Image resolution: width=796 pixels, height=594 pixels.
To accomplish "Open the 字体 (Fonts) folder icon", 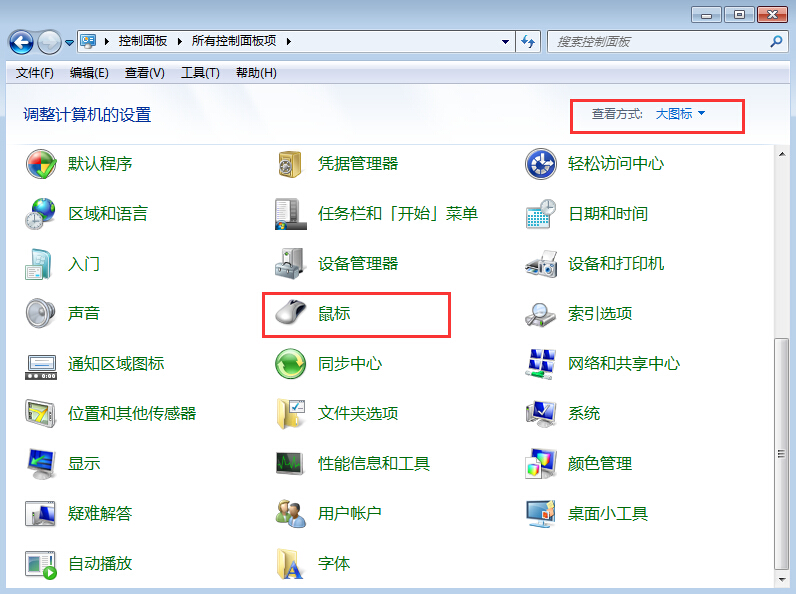I will [290, 564].
